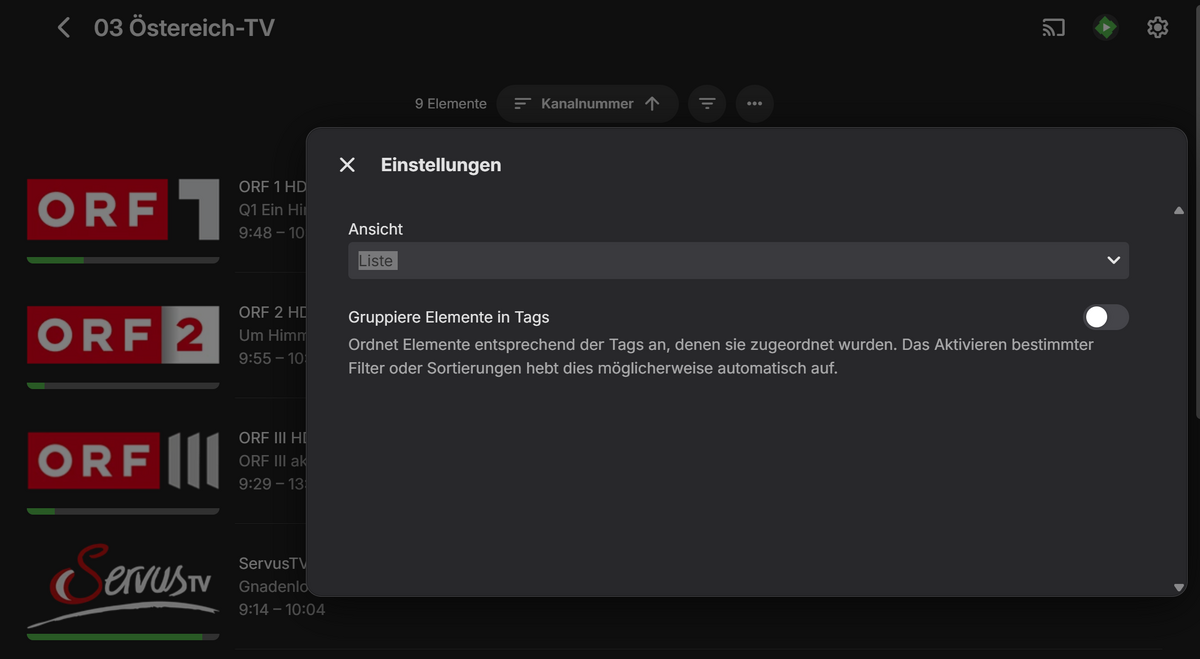Close the Einstellungen dialog

(347, 165)
